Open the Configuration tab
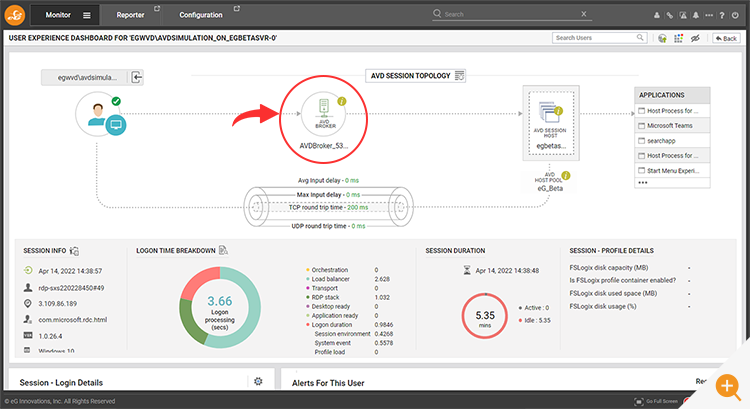750x409 pixels. coord(201,15)
